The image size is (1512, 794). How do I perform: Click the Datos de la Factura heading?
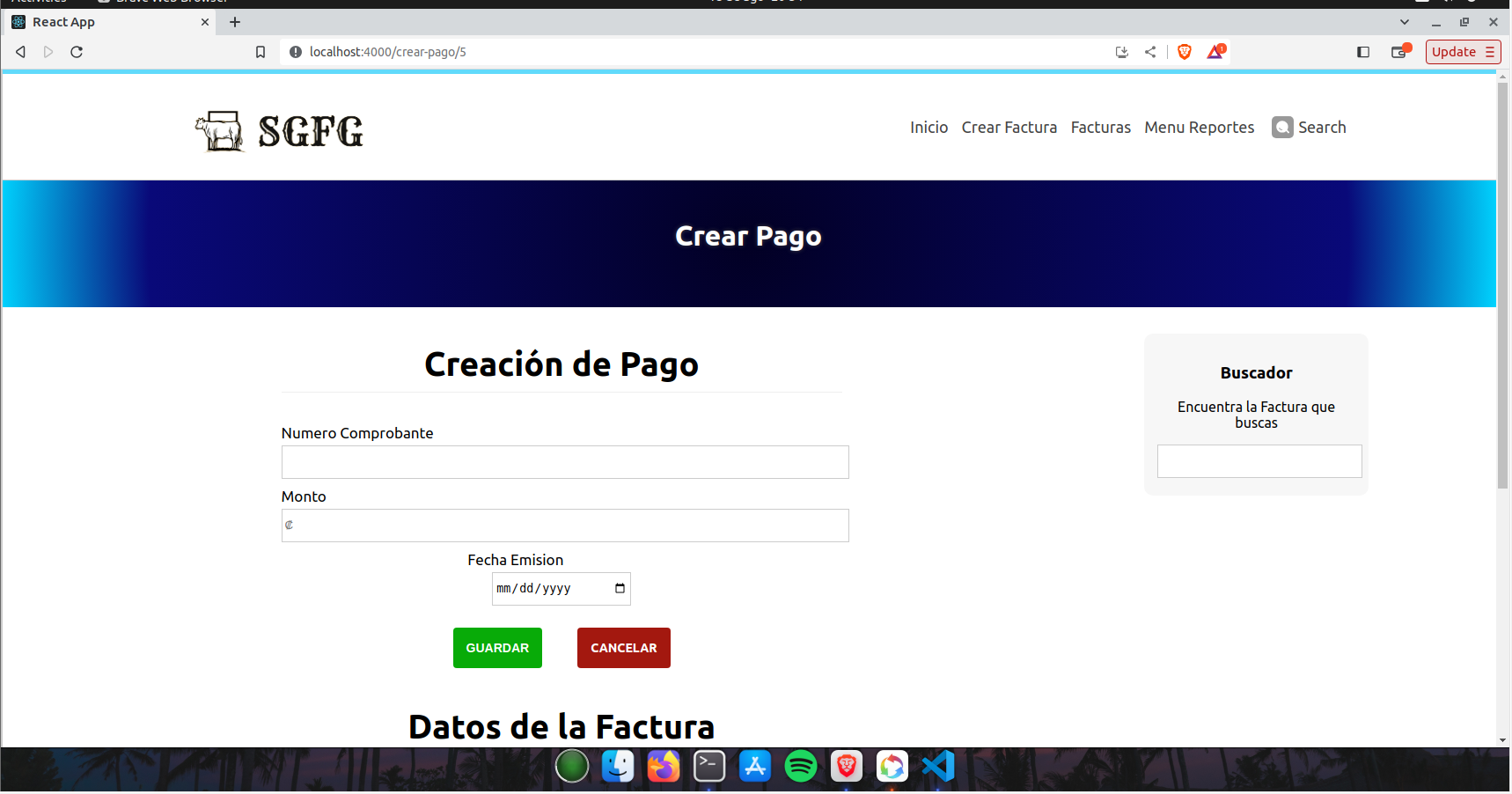[x=561, y=727]
